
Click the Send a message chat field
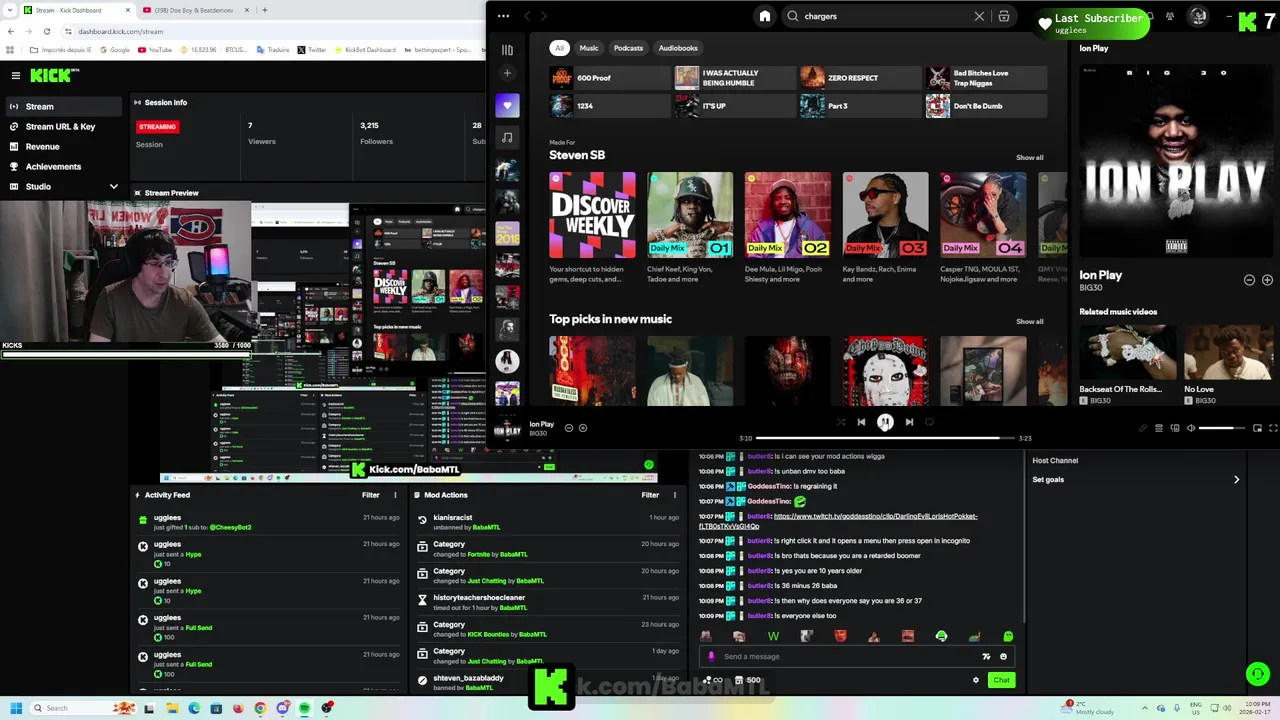(858, 657)
